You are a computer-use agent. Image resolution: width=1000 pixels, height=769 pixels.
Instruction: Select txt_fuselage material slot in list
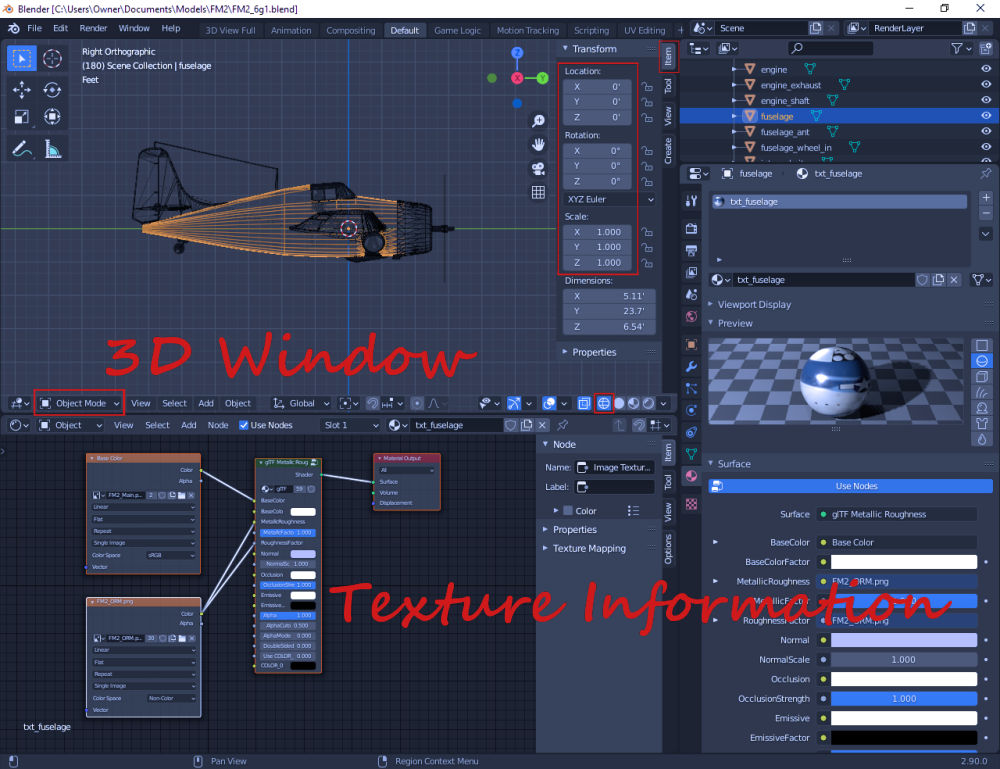pyautogui.click(x=839, y=201)
